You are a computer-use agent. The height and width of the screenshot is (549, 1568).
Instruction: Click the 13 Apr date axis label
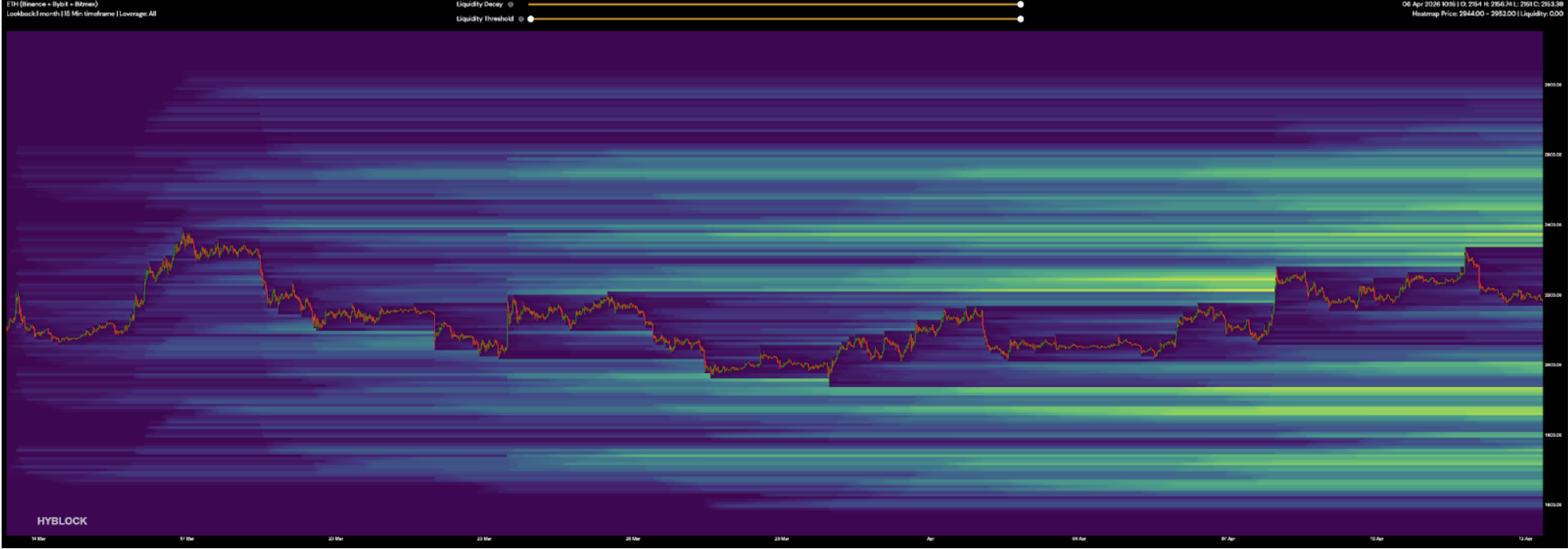[1525, 539]
